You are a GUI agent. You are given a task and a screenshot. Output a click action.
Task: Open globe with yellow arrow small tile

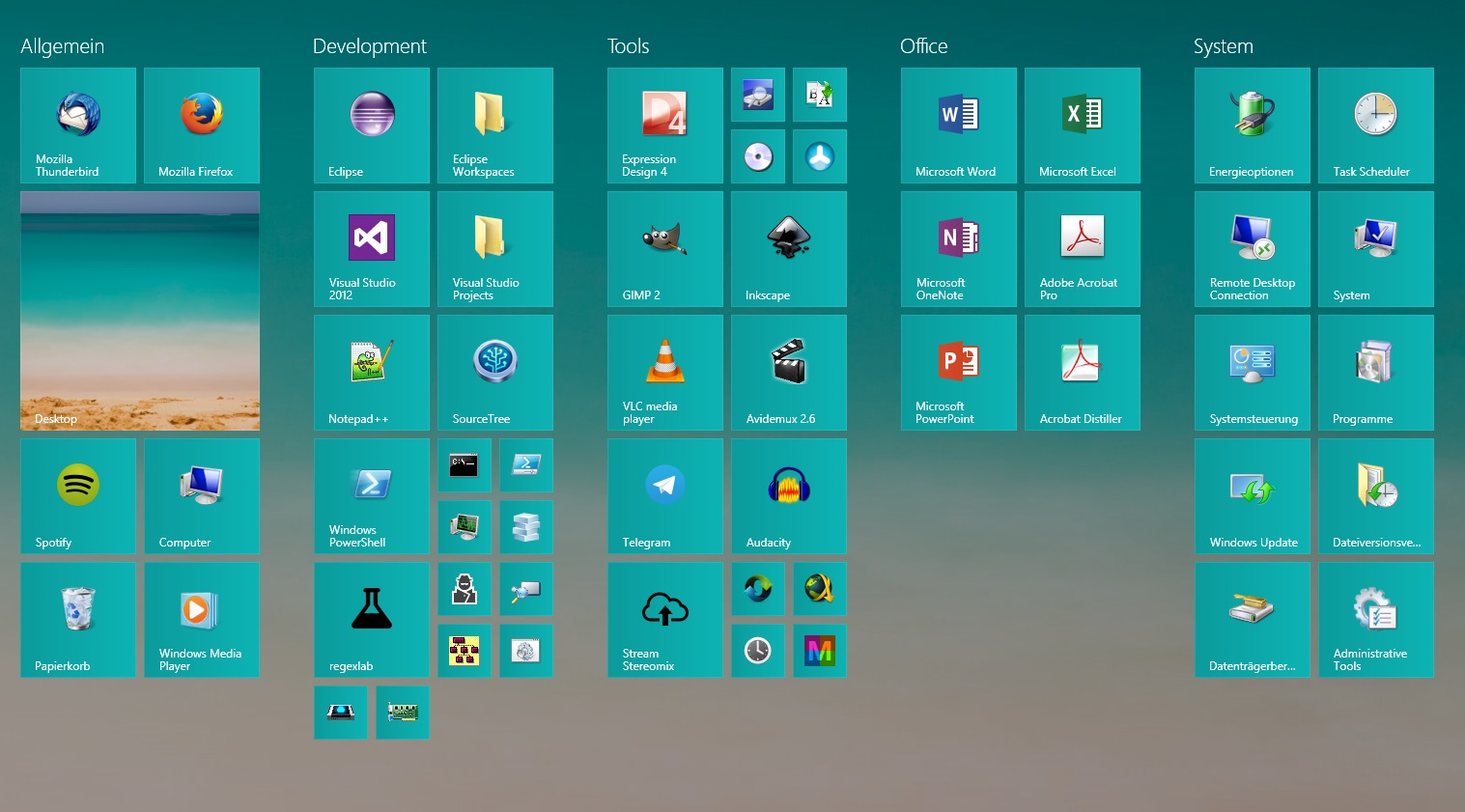[x=820, y=589]
